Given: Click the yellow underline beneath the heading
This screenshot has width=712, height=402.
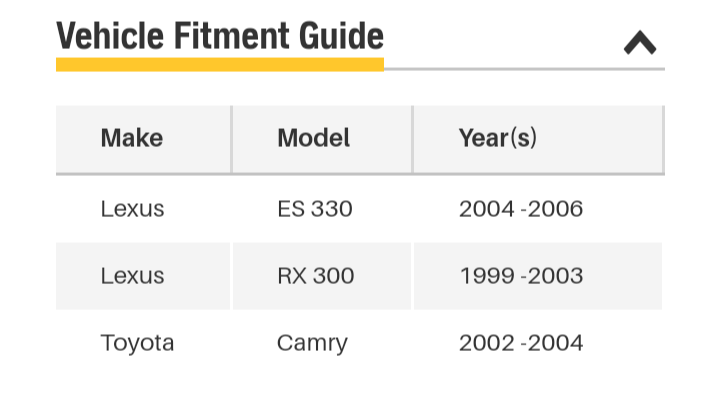Looking at the screenshot, I should coord(220,65).
